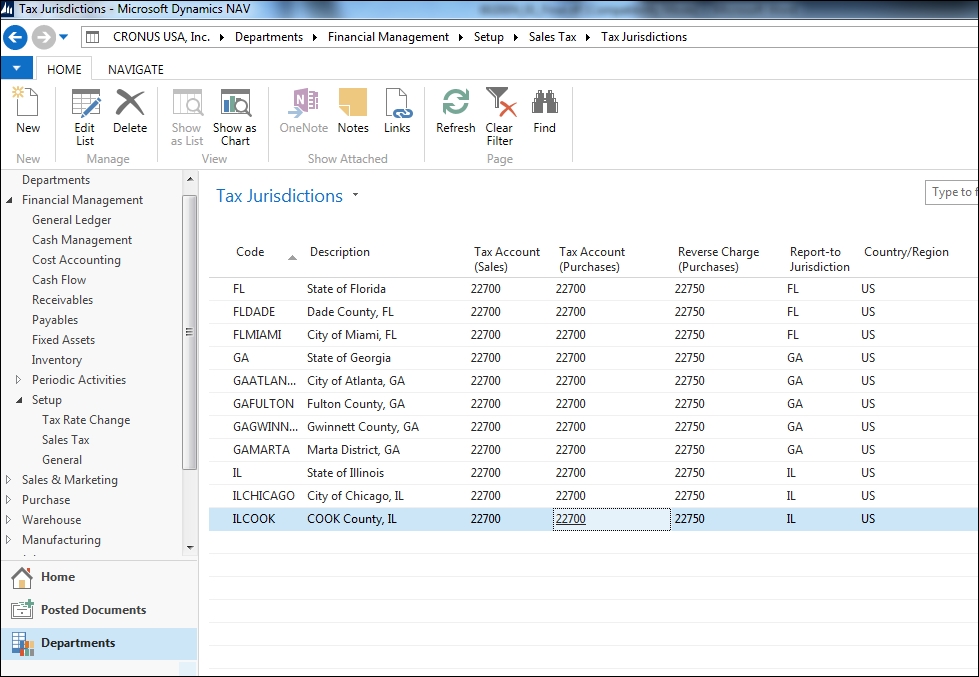Select Show as Chart view icon
Screen dimensions: 979x677
click(235, 116)
